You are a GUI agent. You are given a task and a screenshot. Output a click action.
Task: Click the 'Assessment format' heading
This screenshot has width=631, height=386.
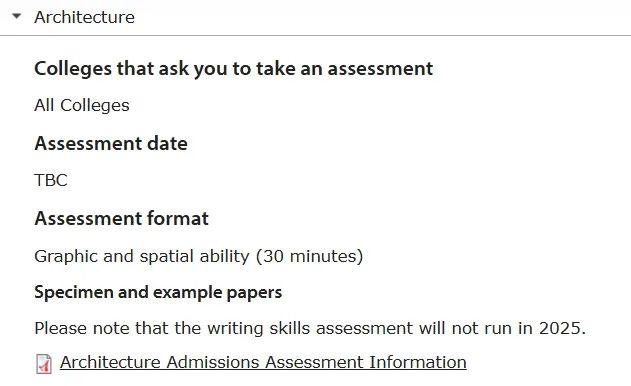coord(122,219)
